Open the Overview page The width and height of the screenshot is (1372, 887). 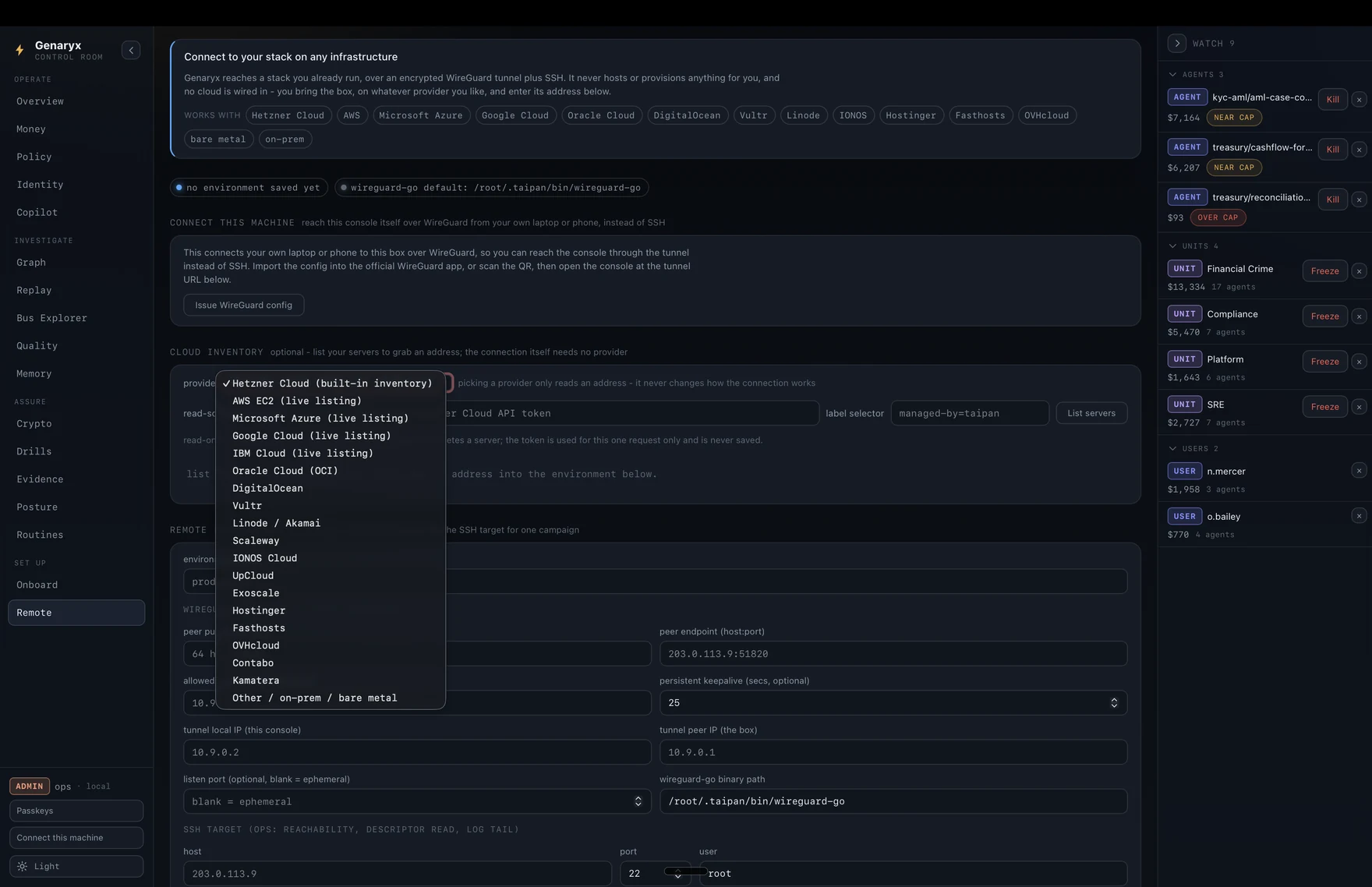pos(76,101)
